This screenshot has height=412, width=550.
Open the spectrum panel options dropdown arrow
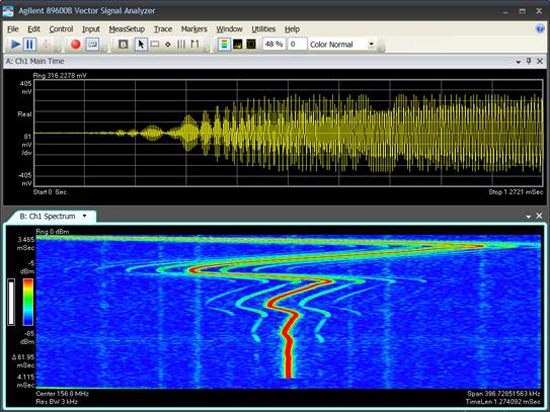tap(528, 216)
